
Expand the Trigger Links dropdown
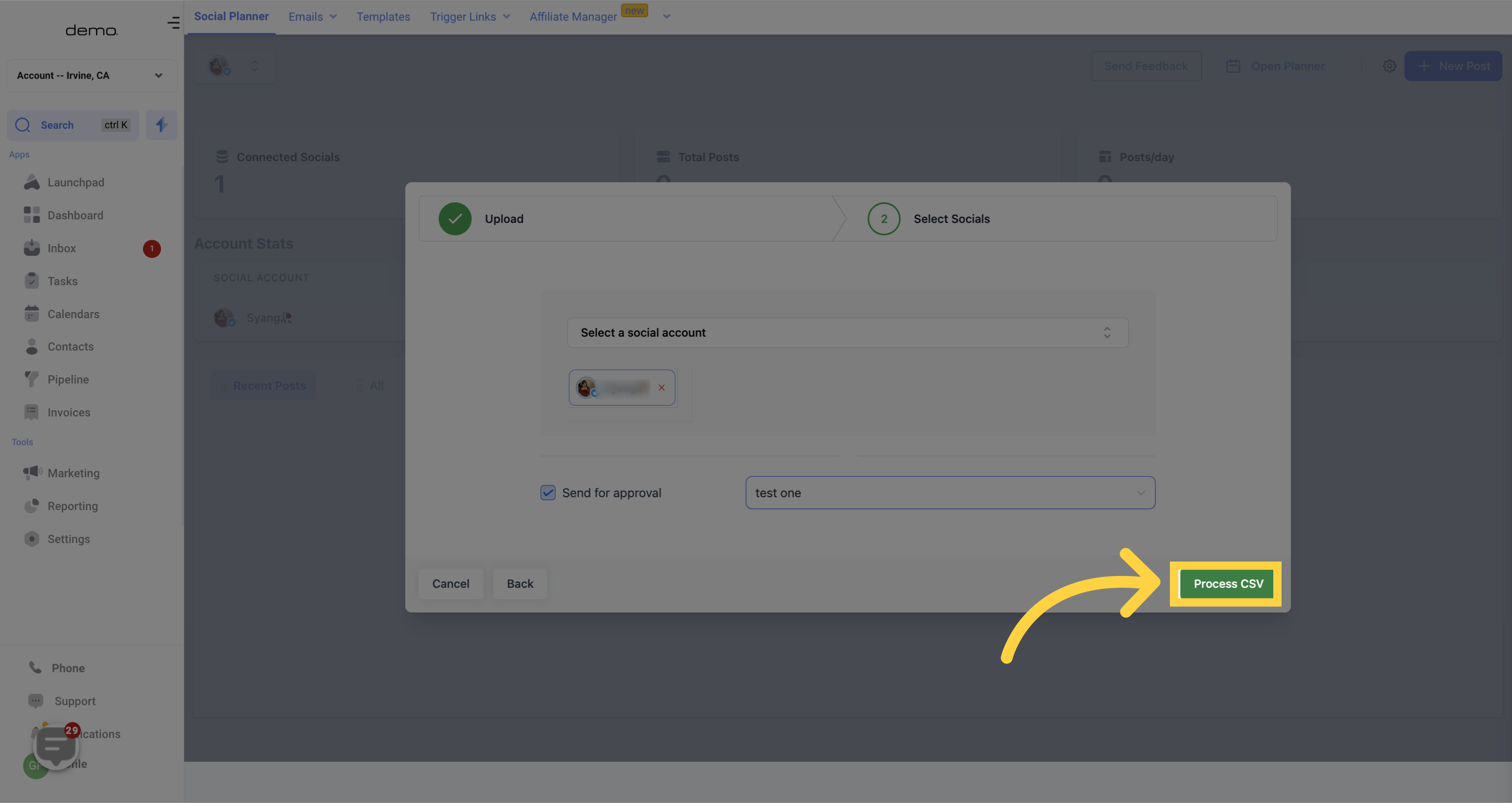click(x=506, y=17)
